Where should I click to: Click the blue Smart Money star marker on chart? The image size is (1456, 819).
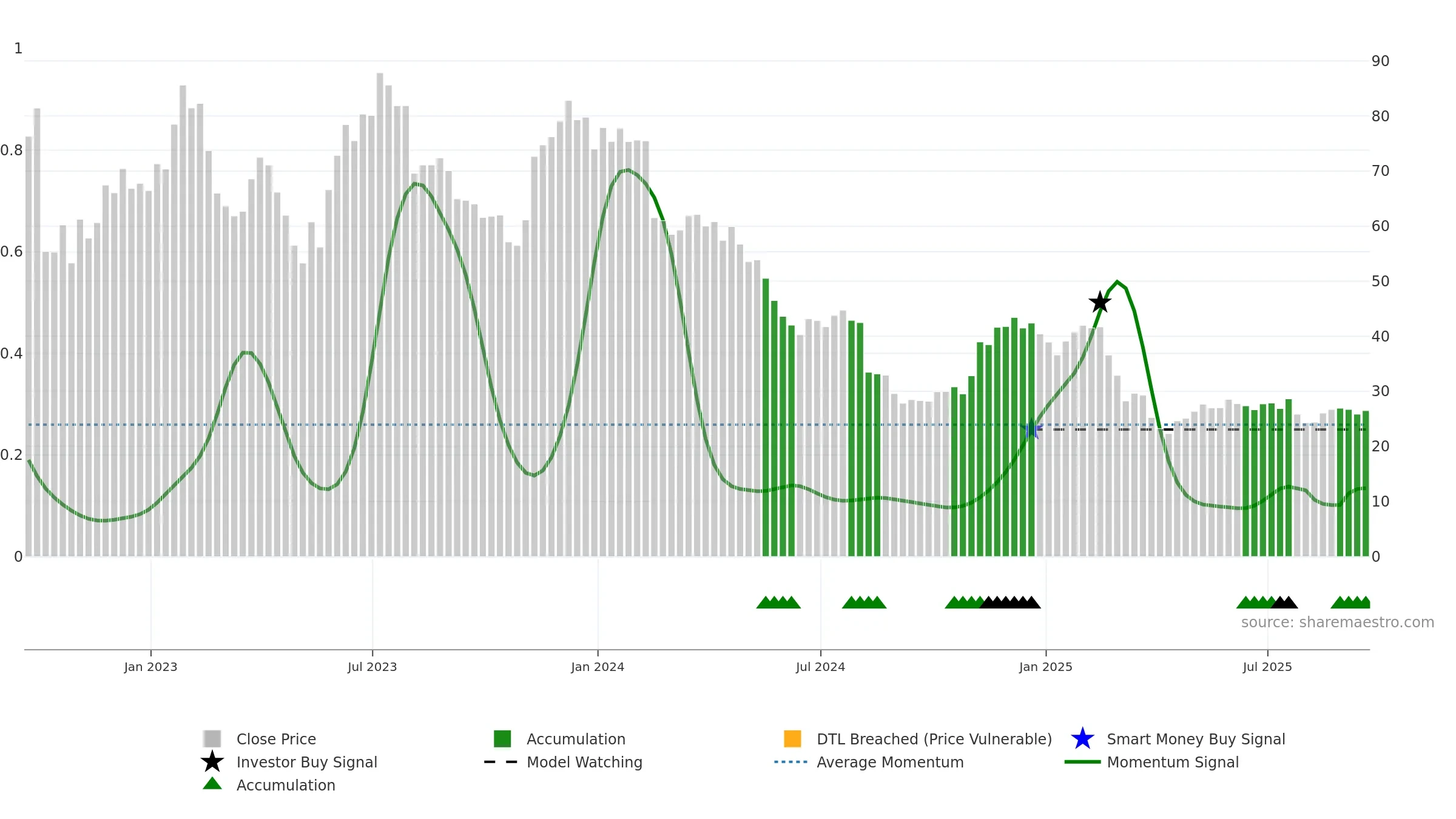tap(1031, 429)
